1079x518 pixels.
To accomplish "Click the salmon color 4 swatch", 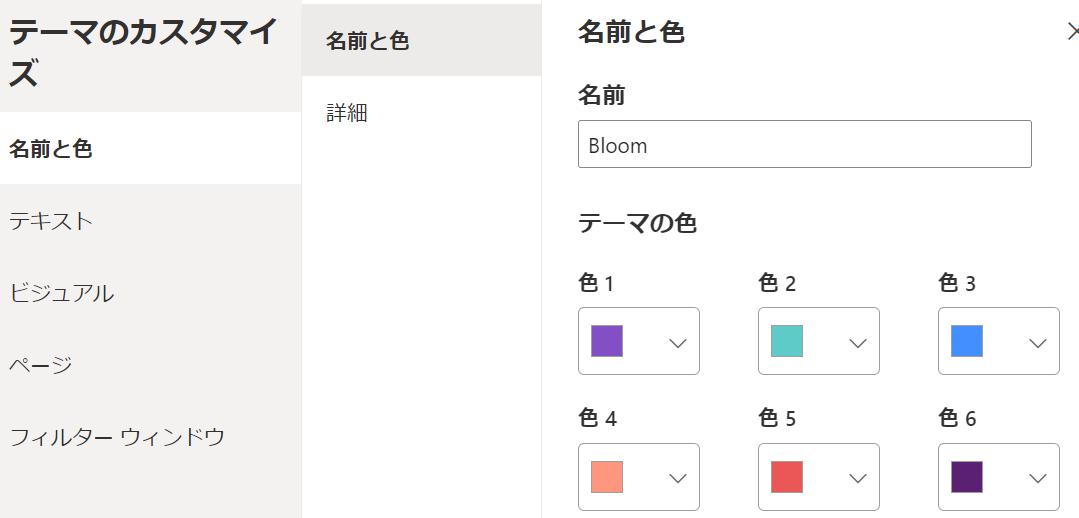I will click(x=607, y=477).
